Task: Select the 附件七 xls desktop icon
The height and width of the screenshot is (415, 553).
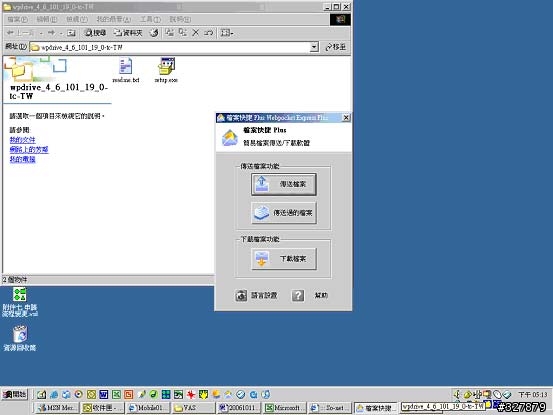Action: pos(20,302)
